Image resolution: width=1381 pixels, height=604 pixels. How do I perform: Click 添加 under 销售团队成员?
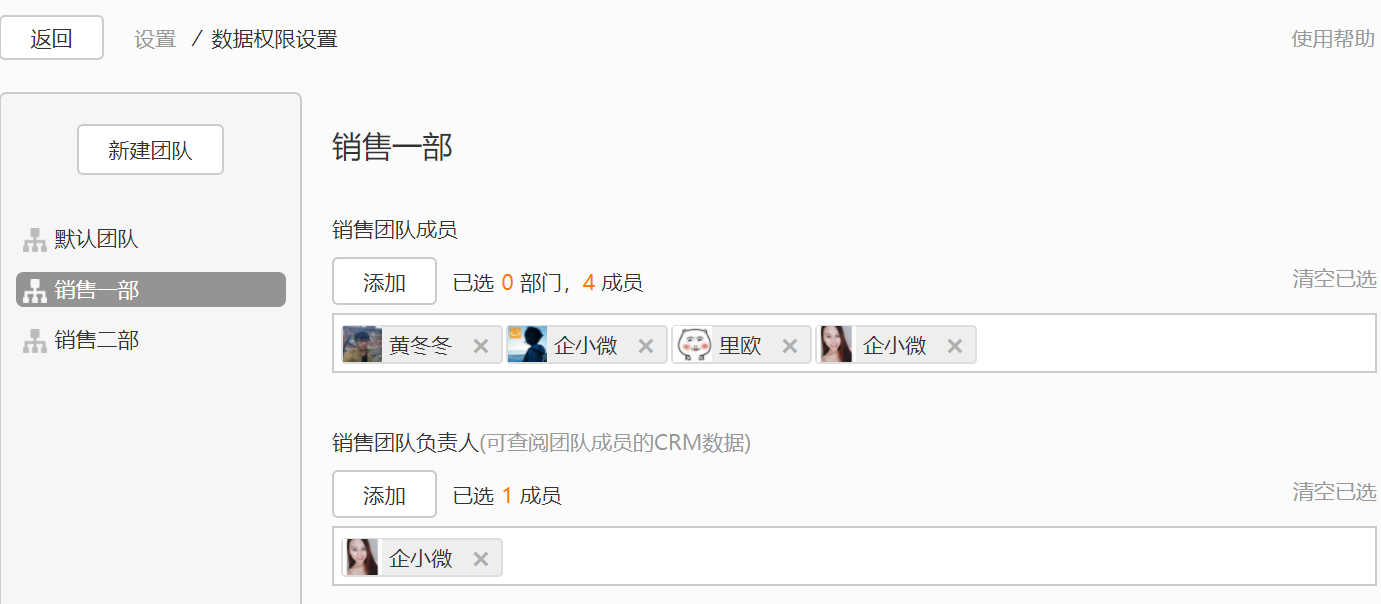(385, 282)
